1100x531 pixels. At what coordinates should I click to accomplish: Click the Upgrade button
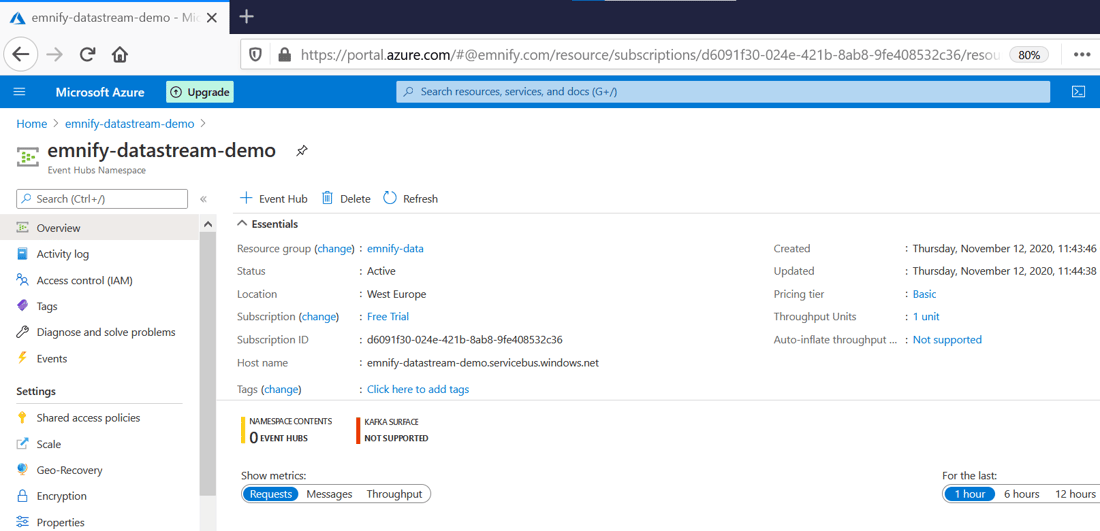200,92
